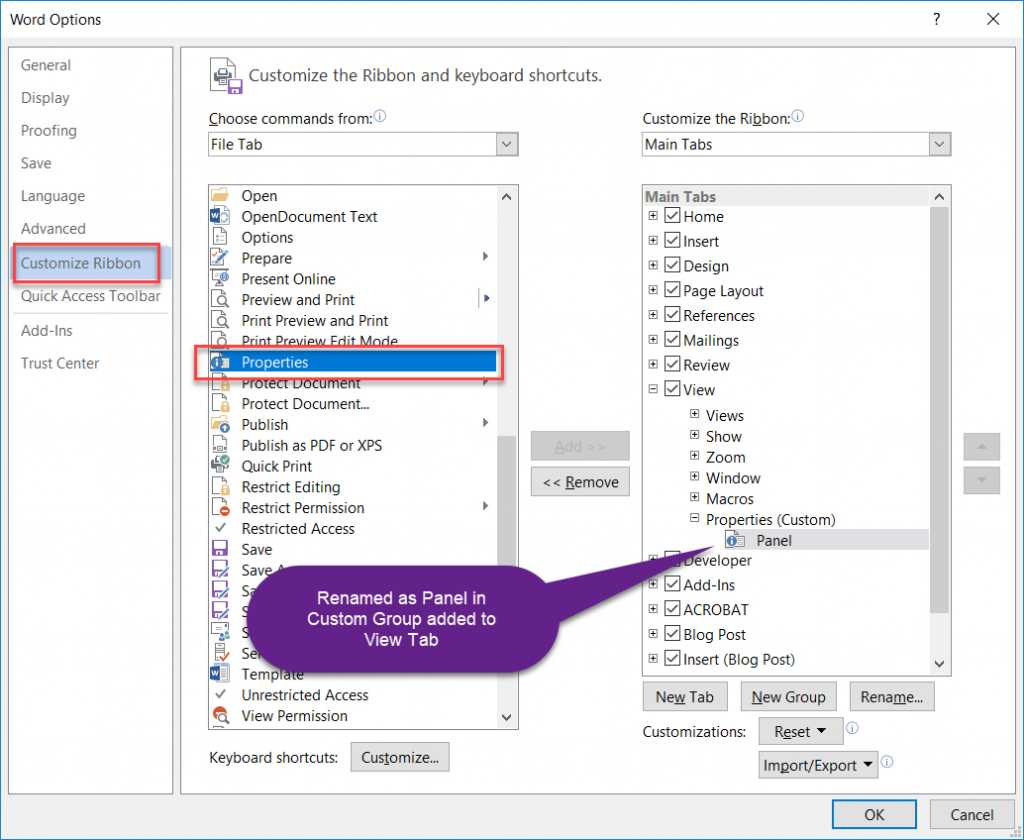This screenshot has height=840, width=1024.
Task: Uncheck the Blog Post checkbox
Action: pyautogui.click(x=672, y=634)
